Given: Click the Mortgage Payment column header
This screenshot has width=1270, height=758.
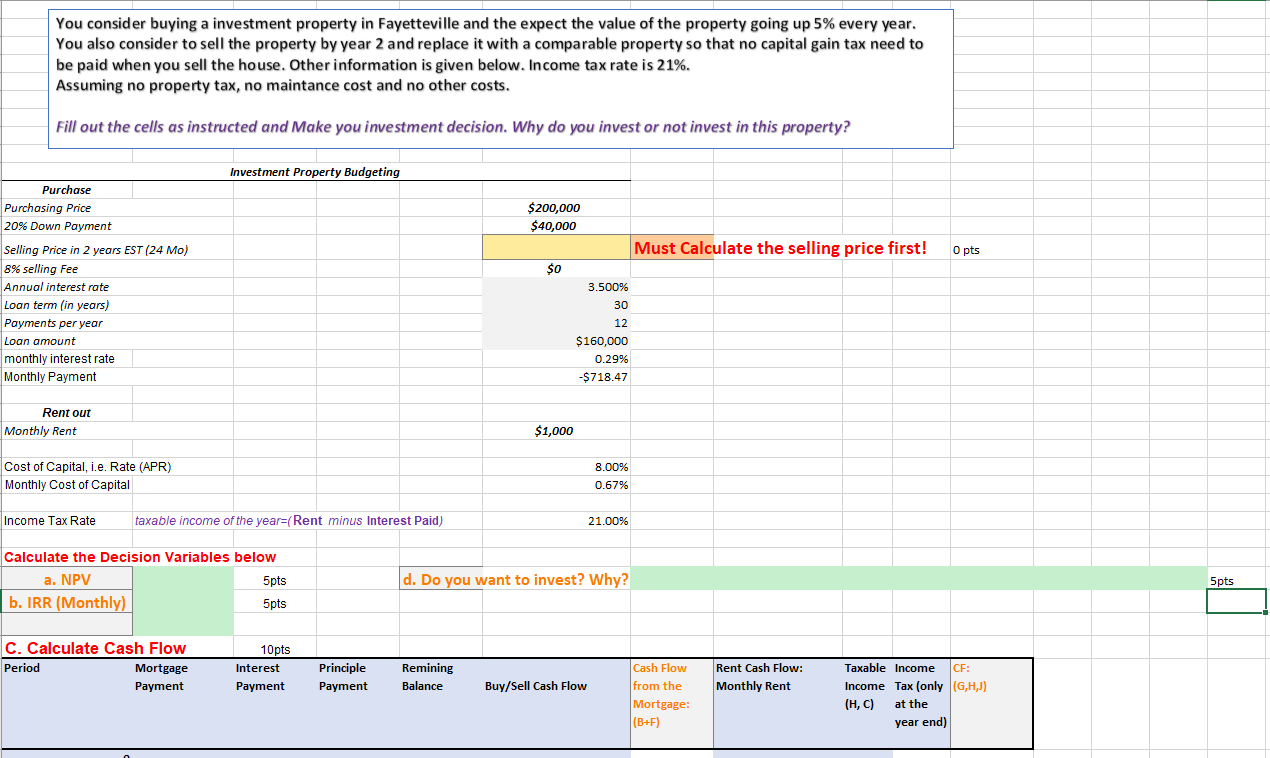Looking at the screenshot, I should 160,677.
